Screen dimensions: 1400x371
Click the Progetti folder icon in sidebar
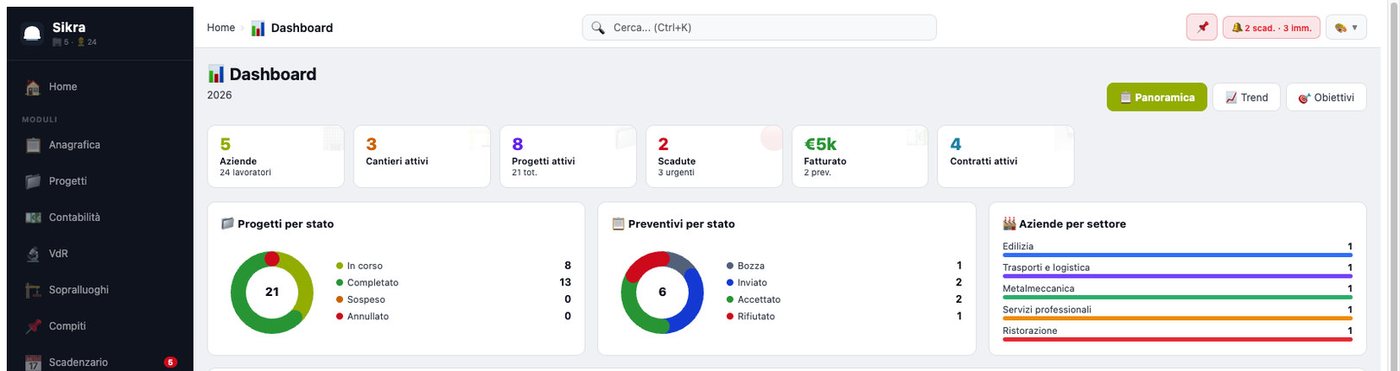(32, 182)
